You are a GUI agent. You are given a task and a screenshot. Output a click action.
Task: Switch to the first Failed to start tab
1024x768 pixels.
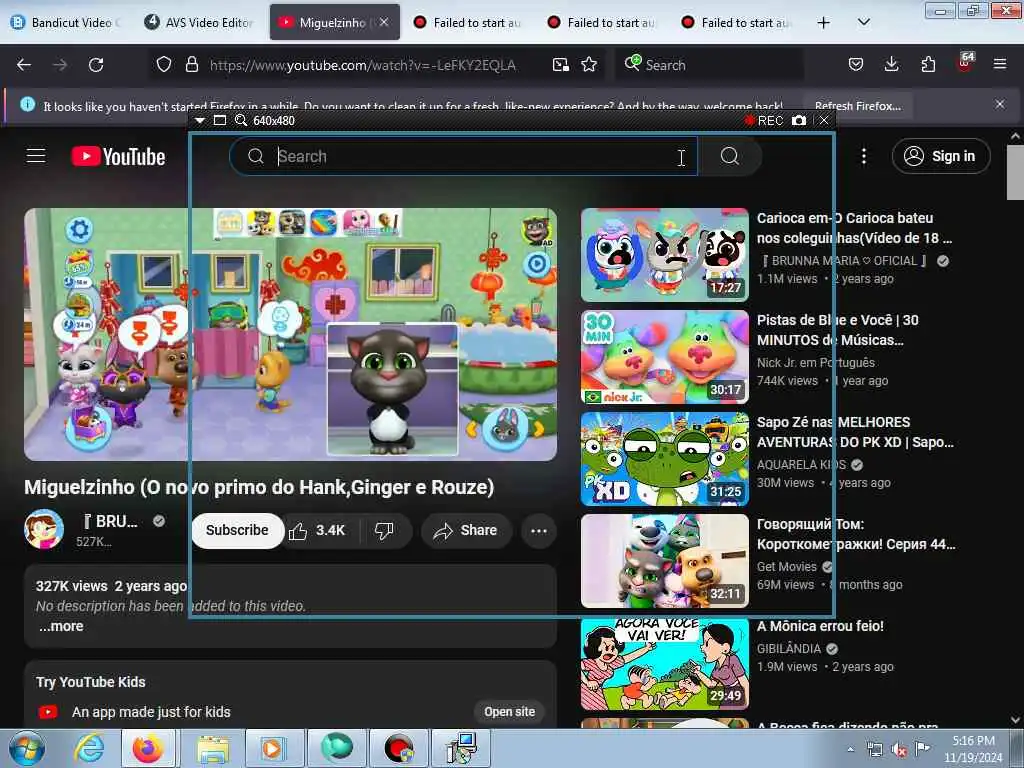click(x=468, y=22)
